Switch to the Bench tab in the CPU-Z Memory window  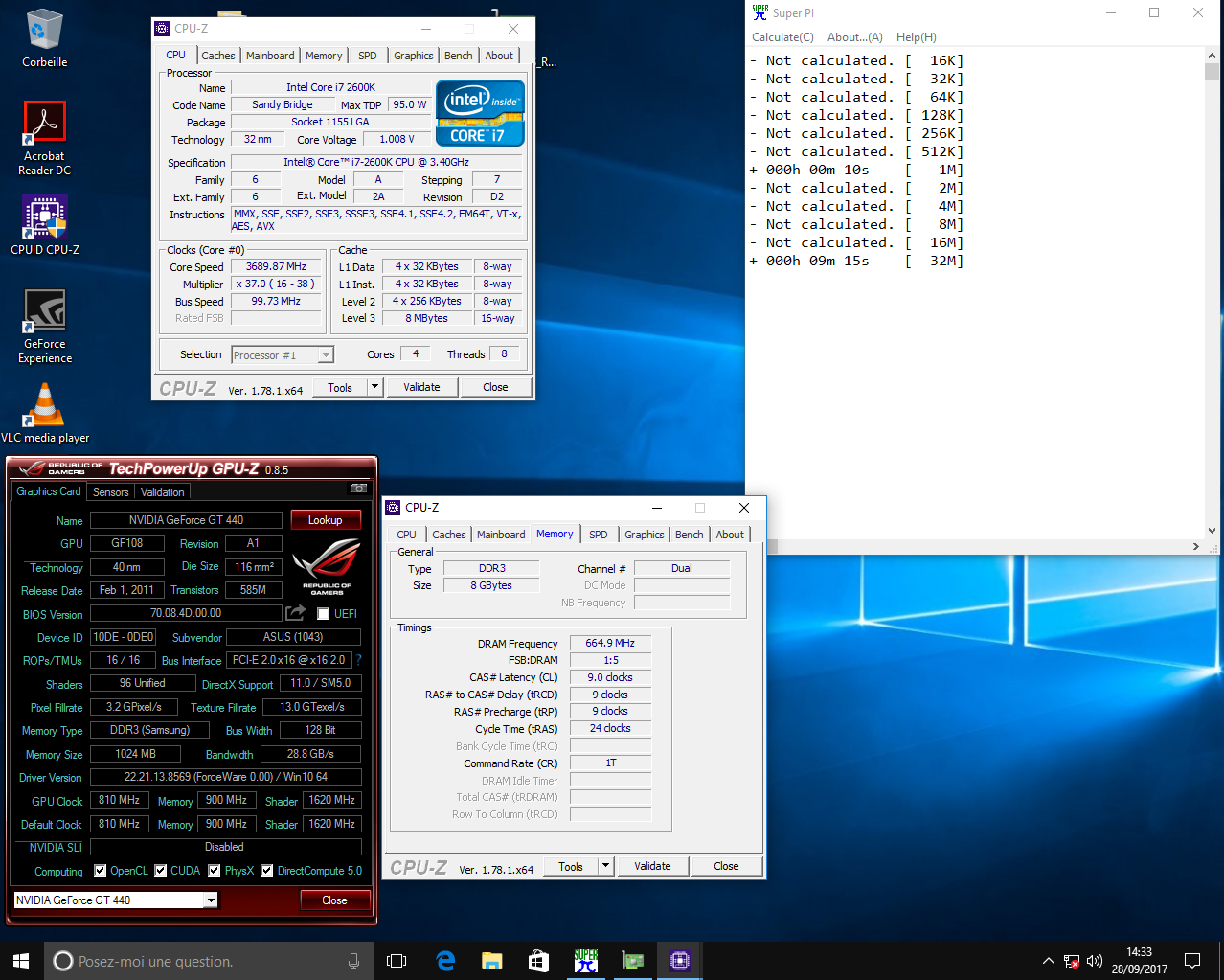coord(690,535)
